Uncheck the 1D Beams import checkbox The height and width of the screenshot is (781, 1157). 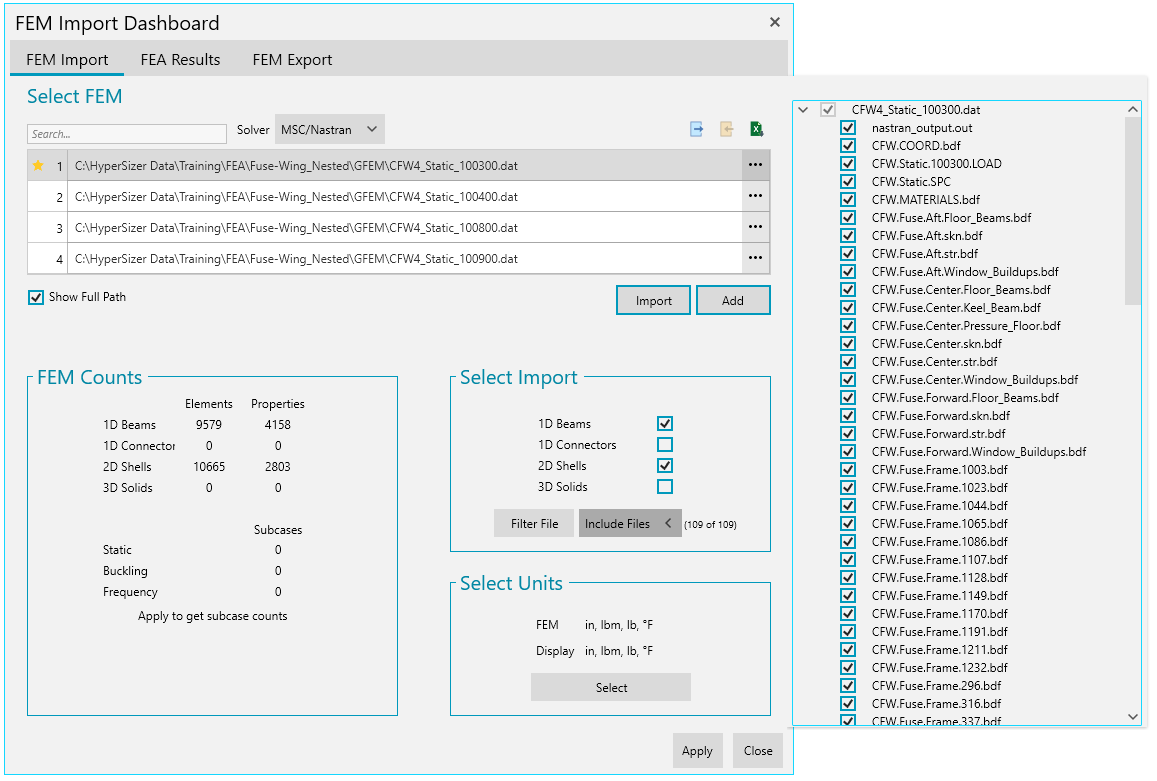pyautogui.click(x=665, y=424)
